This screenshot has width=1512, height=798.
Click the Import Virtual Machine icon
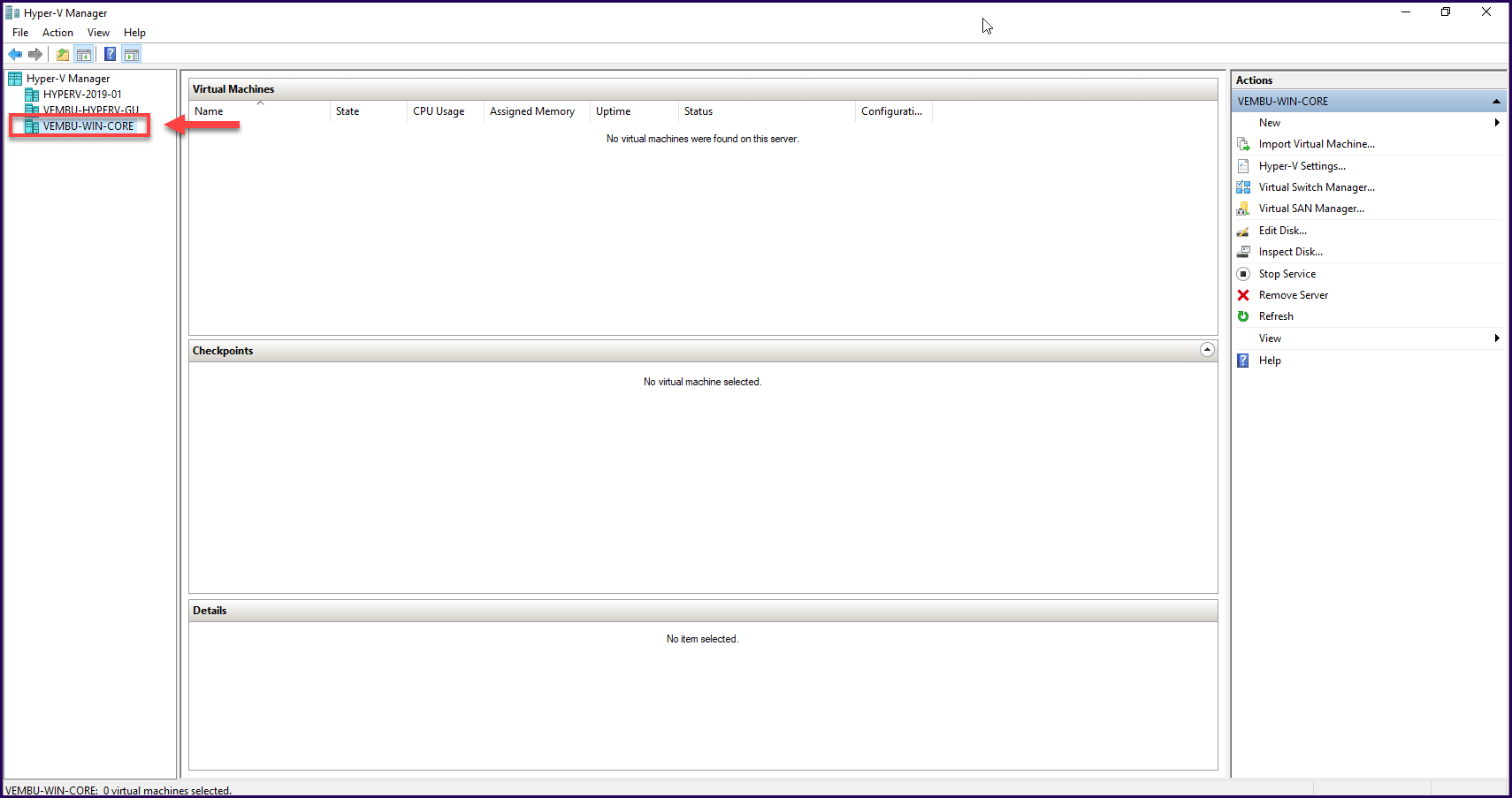[1243, 144]
